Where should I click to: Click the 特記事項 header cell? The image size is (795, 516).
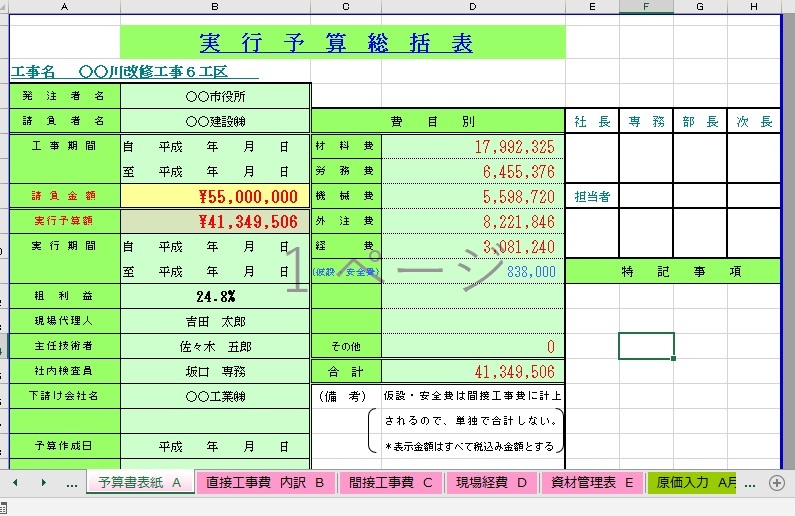pos(673,271)
